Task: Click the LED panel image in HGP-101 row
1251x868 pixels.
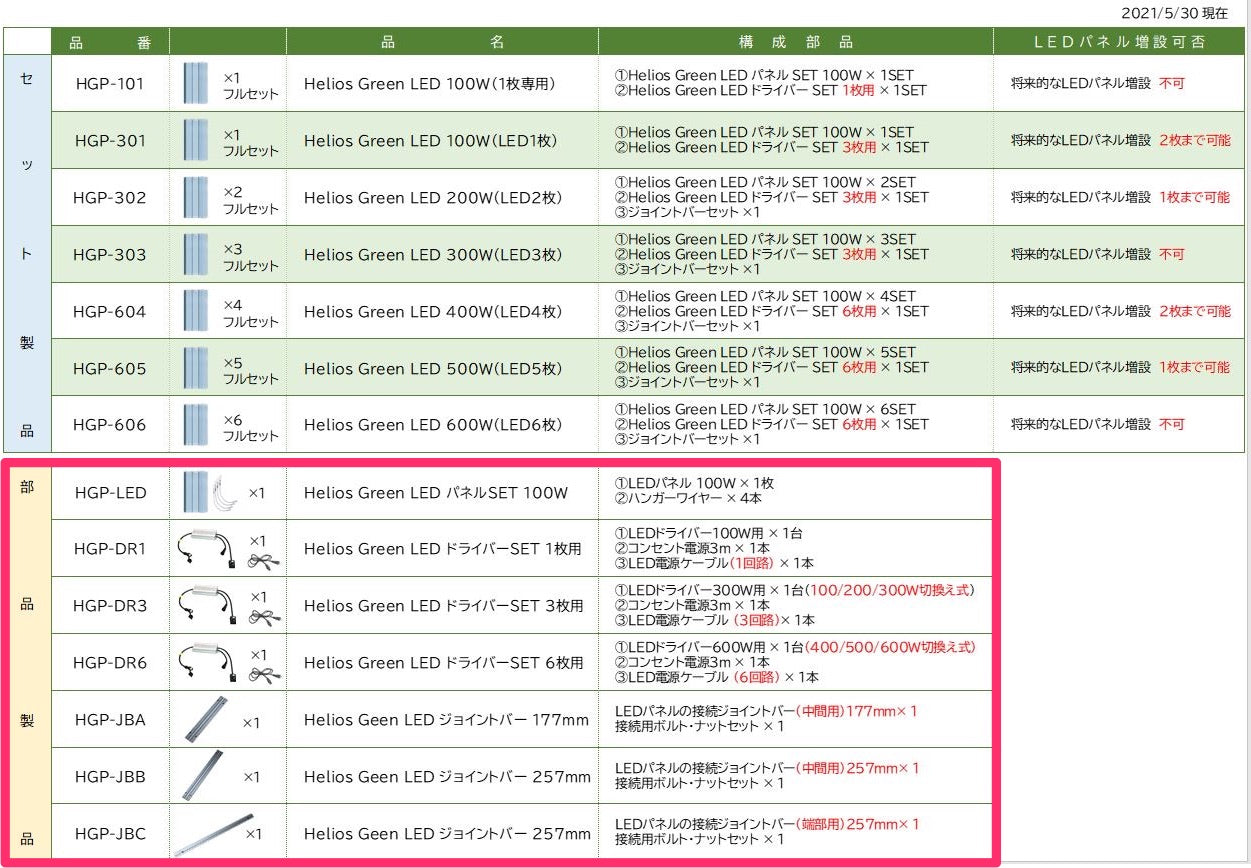Action: tap(196, 83)
